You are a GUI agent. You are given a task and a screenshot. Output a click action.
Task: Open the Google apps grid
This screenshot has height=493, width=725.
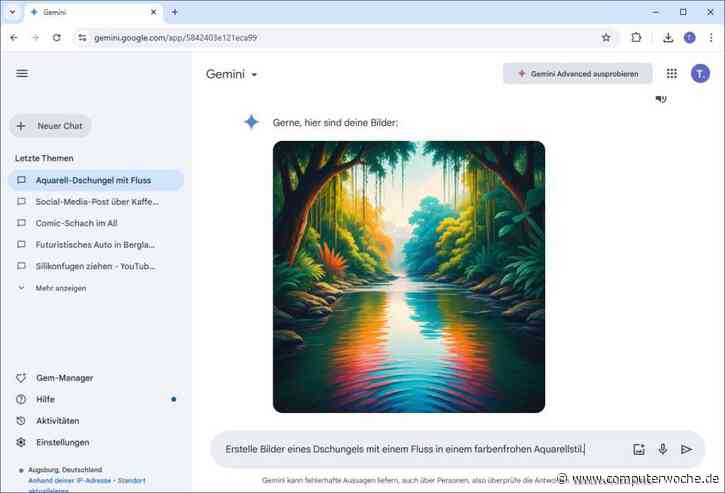672,74
